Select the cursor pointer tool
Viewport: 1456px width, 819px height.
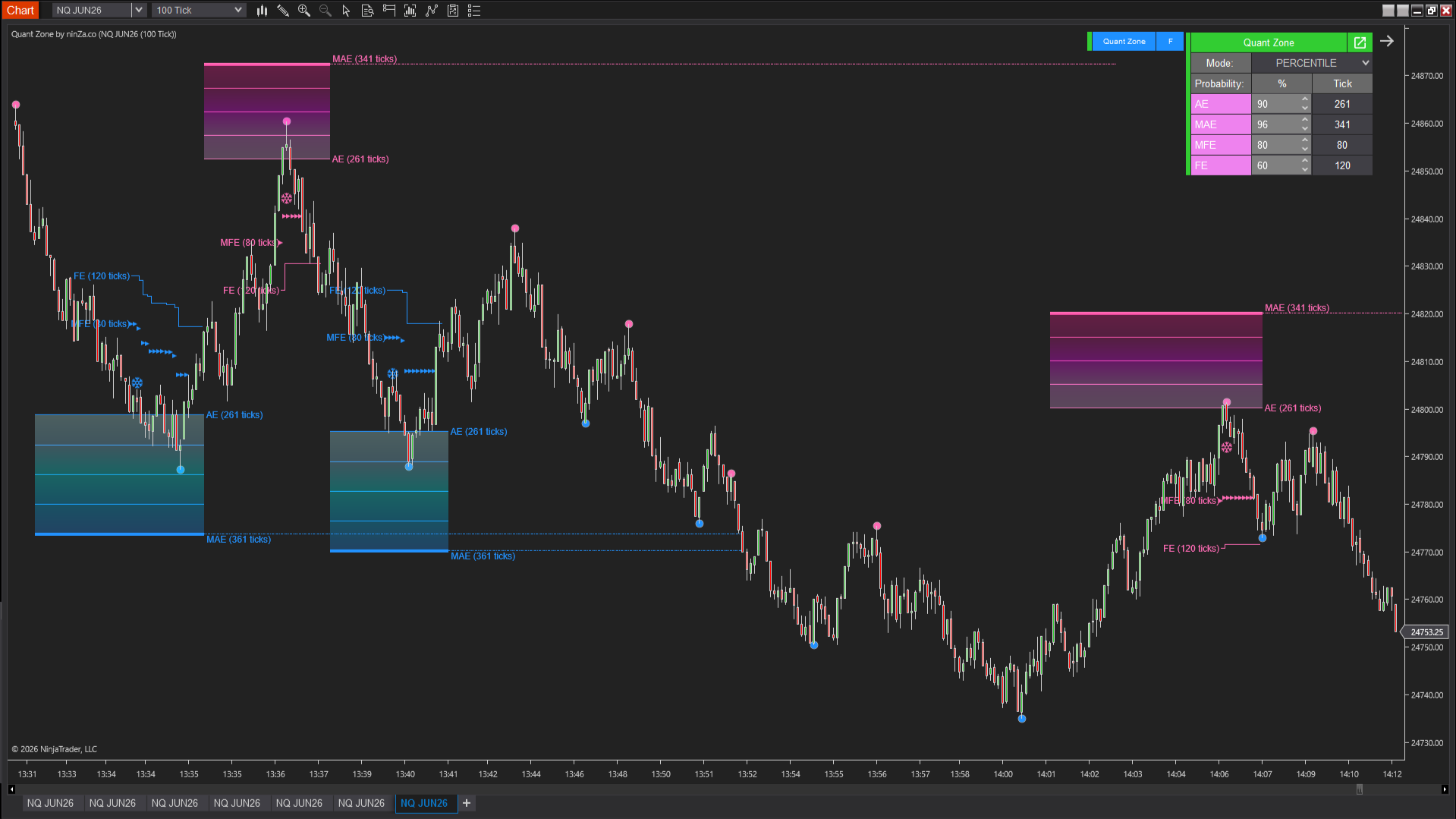pyautogui.click(x=346, y=11)
